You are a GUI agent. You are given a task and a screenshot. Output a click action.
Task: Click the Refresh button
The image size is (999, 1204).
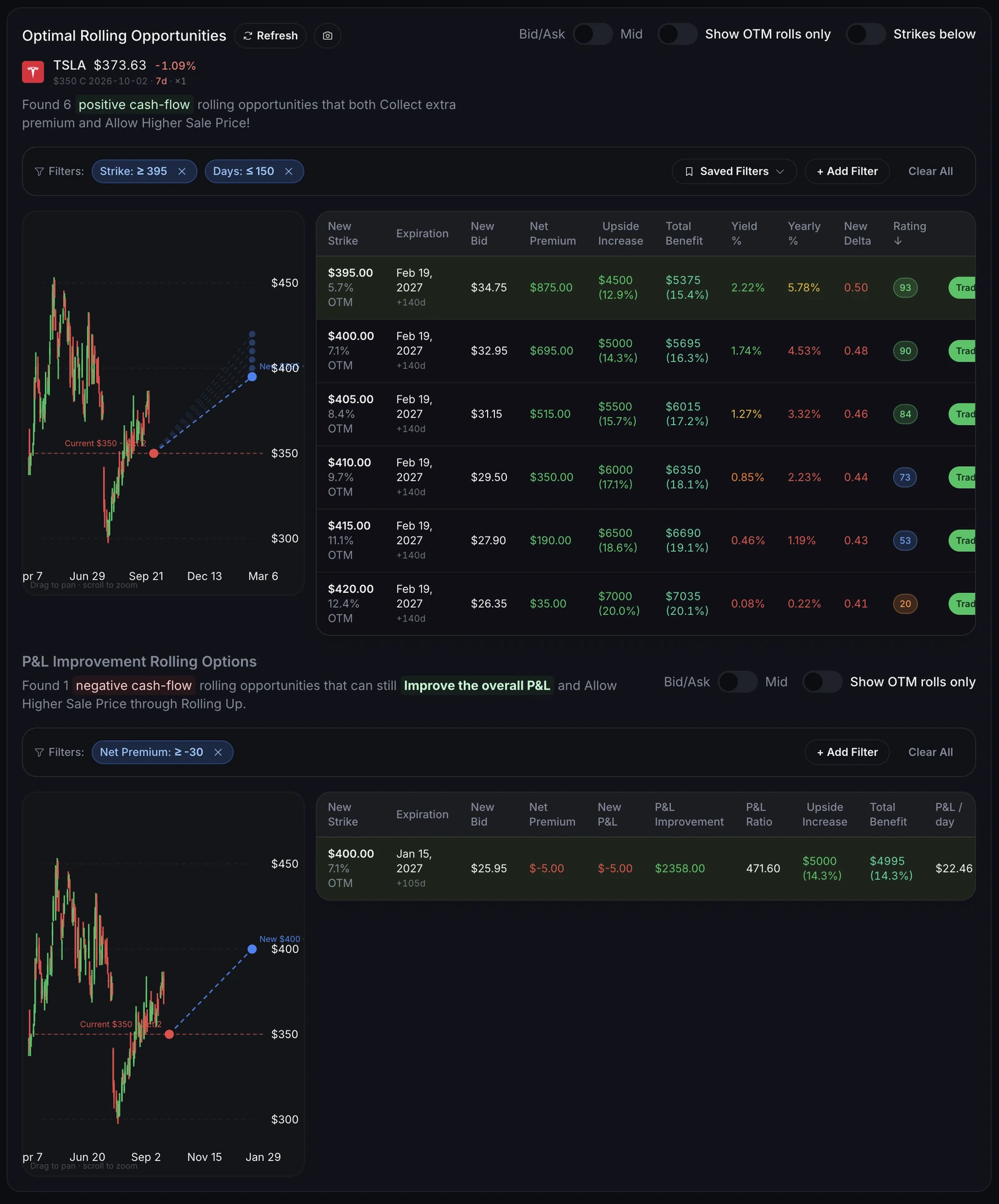[270, 36]
